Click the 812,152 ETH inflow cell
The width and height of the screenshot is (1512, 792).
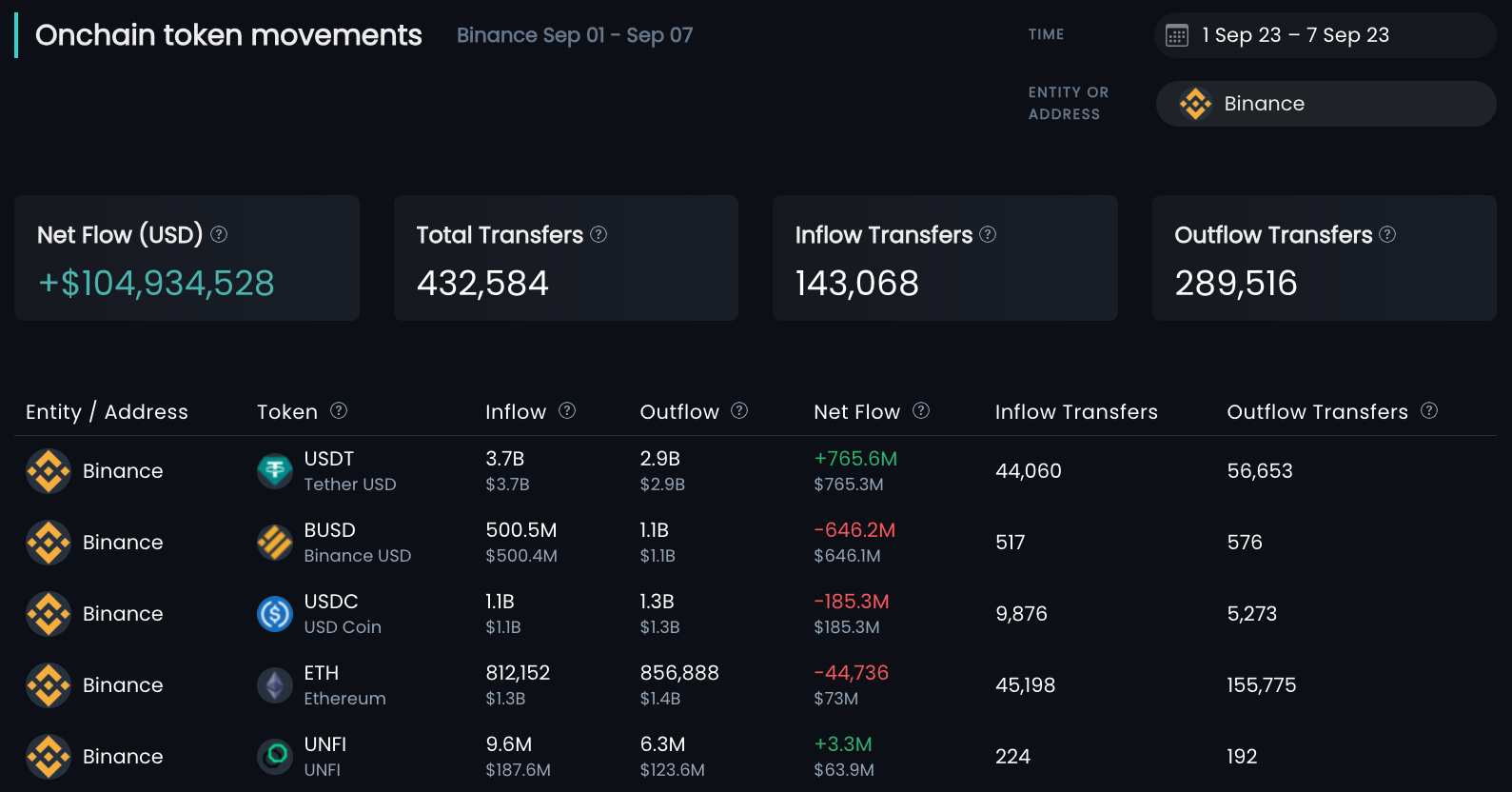[518, 673]
